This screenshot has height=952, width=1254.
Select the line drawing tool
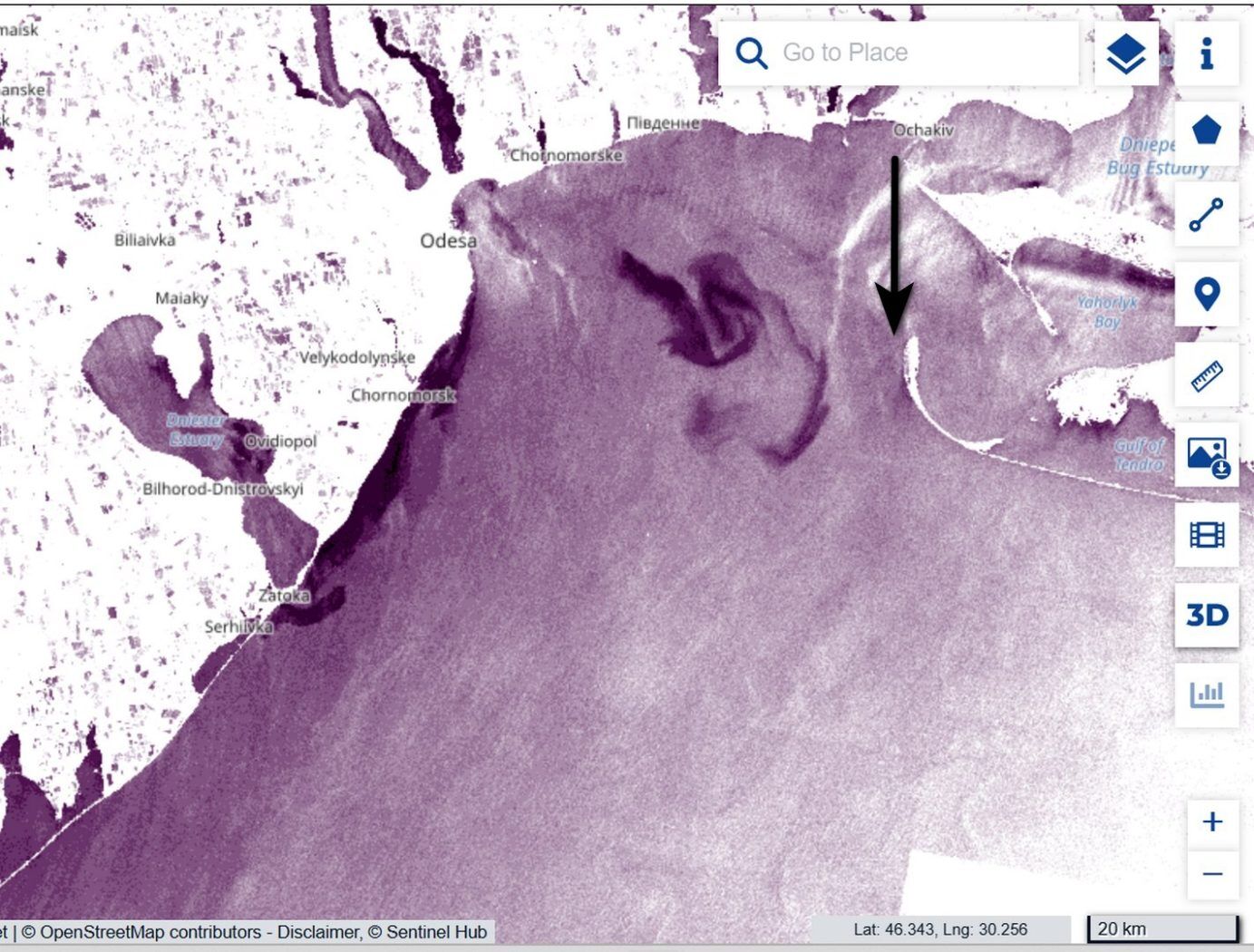tap(1206, 214)
